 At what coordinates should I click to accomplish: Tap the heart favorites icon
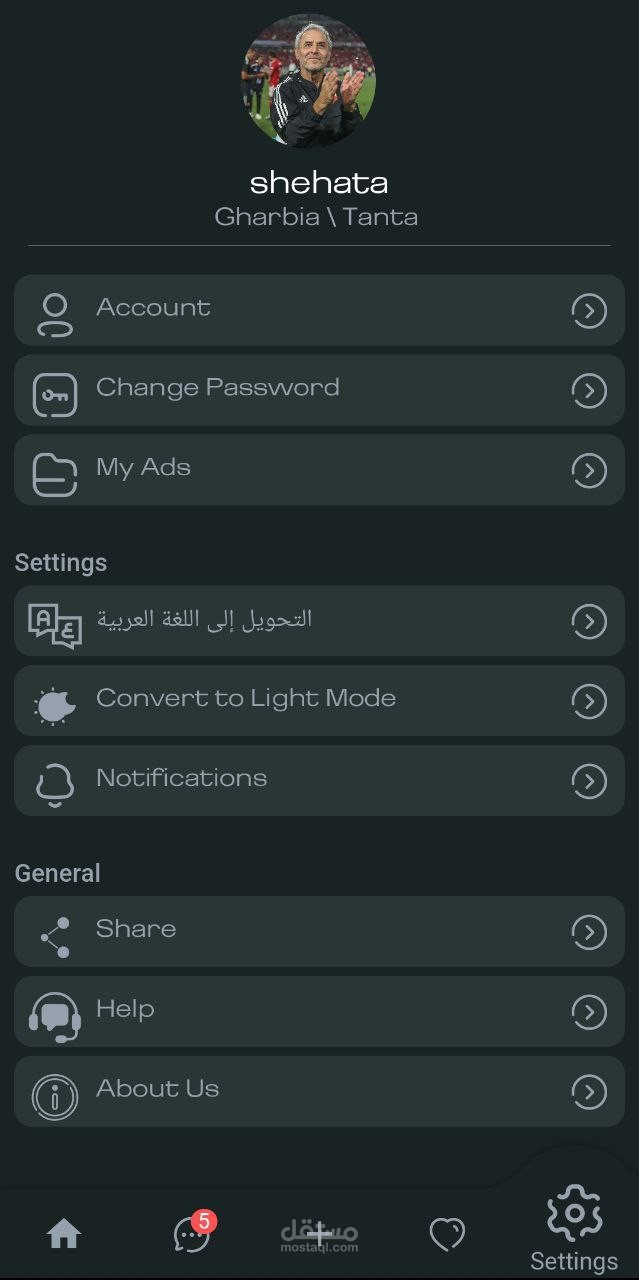(x=447, y=1235)
